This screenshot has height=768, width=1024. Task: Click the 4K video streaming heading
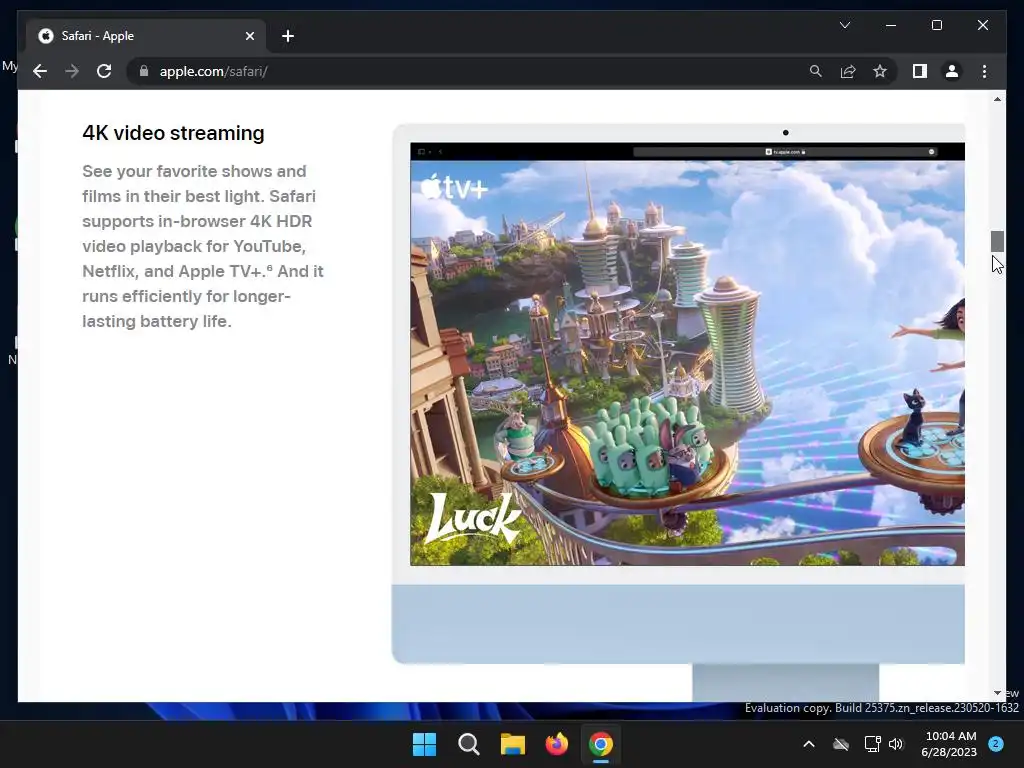(173, 133)
